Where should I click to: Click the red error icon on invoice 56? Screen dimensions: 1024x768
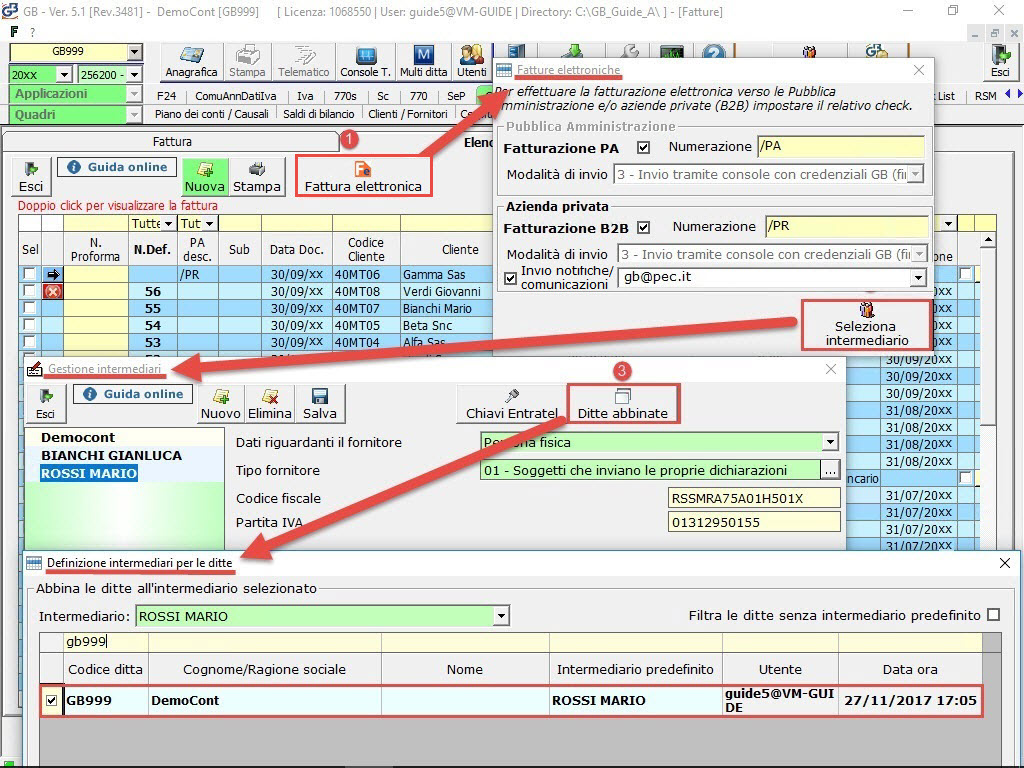click(53, 291)
